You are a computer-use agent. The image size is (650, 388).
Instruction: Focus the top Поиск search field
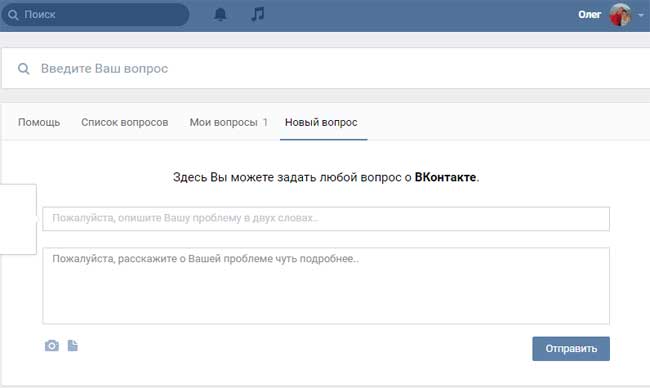[x=95, y=15]
